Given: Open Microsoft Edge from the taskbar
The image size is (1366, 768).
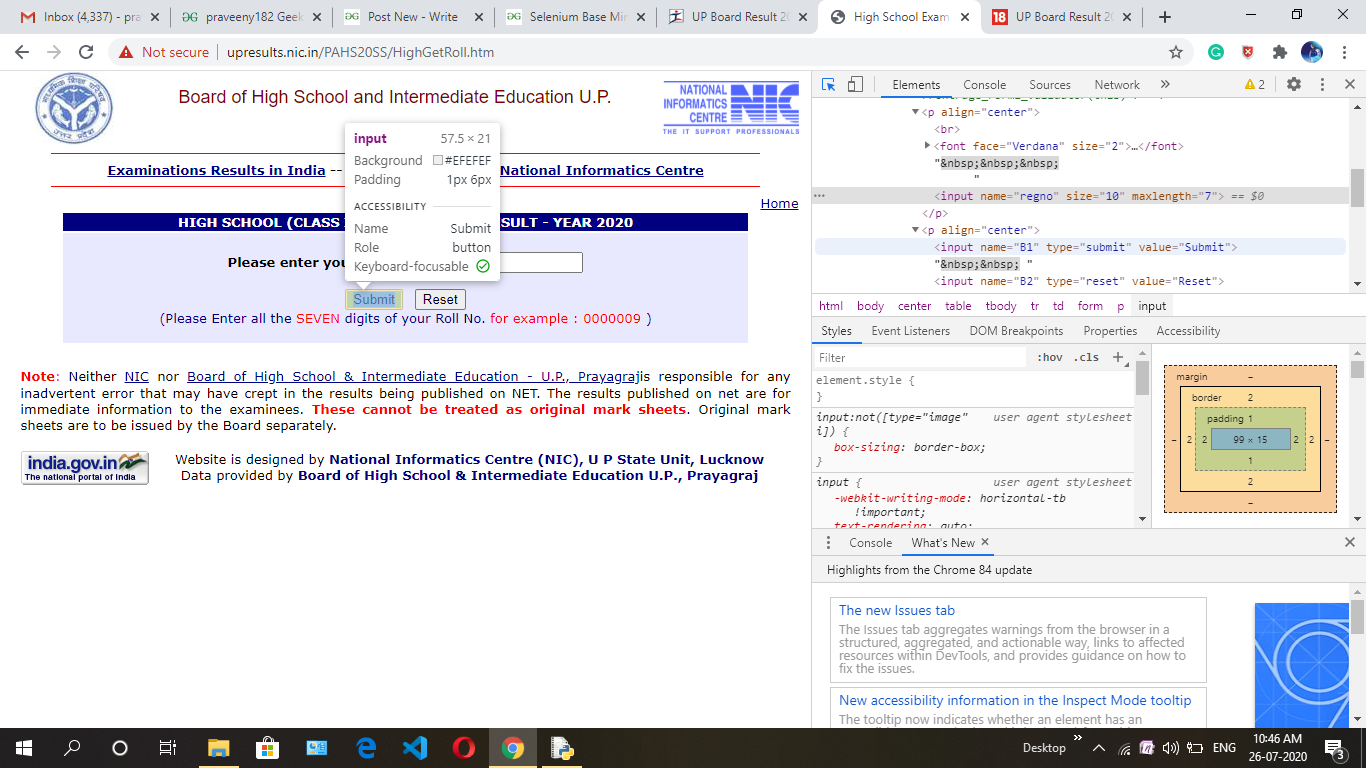Looking at the screenshot, I should coord(365,747).
